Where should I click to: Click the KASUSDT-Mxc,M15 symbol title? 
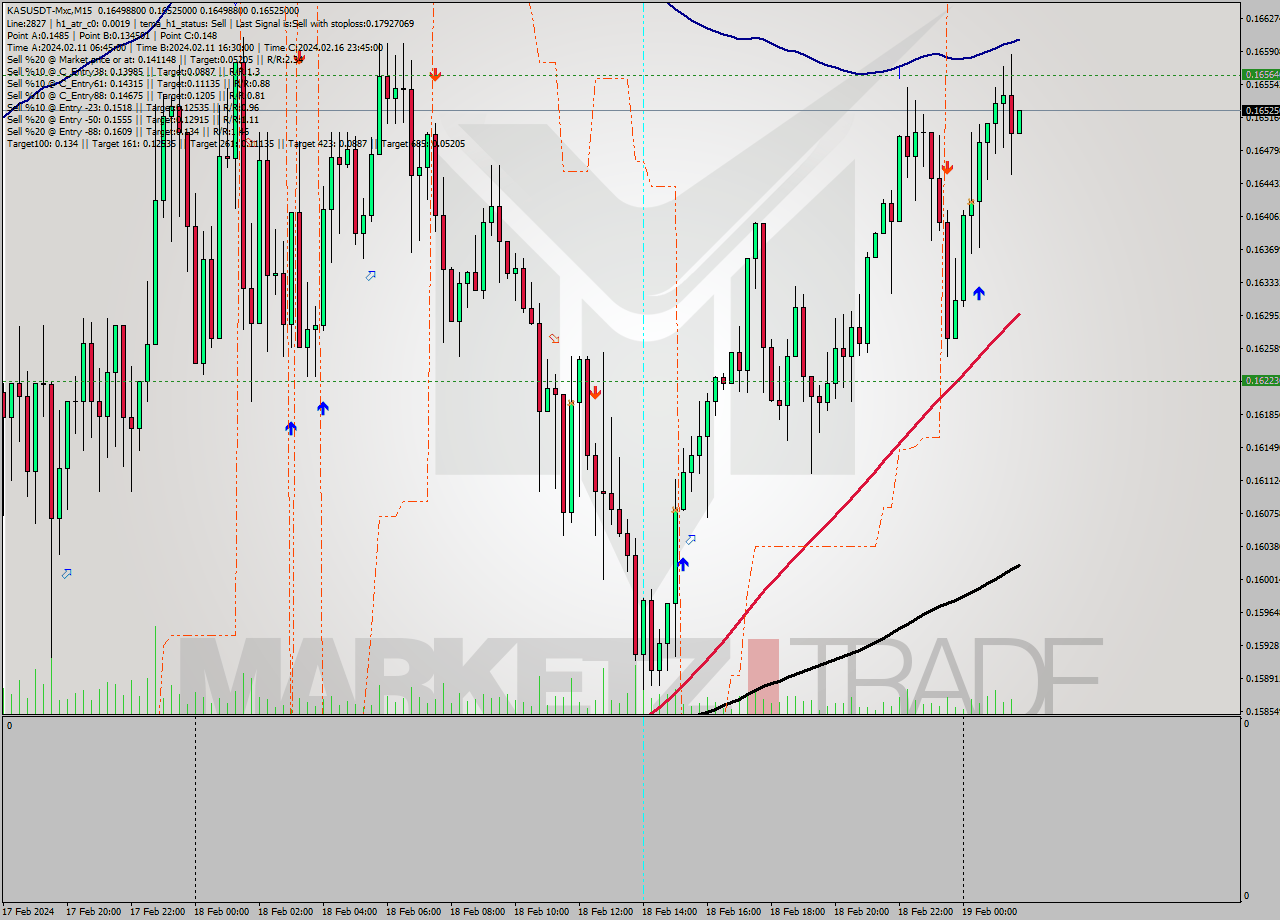tap(49, 10)
